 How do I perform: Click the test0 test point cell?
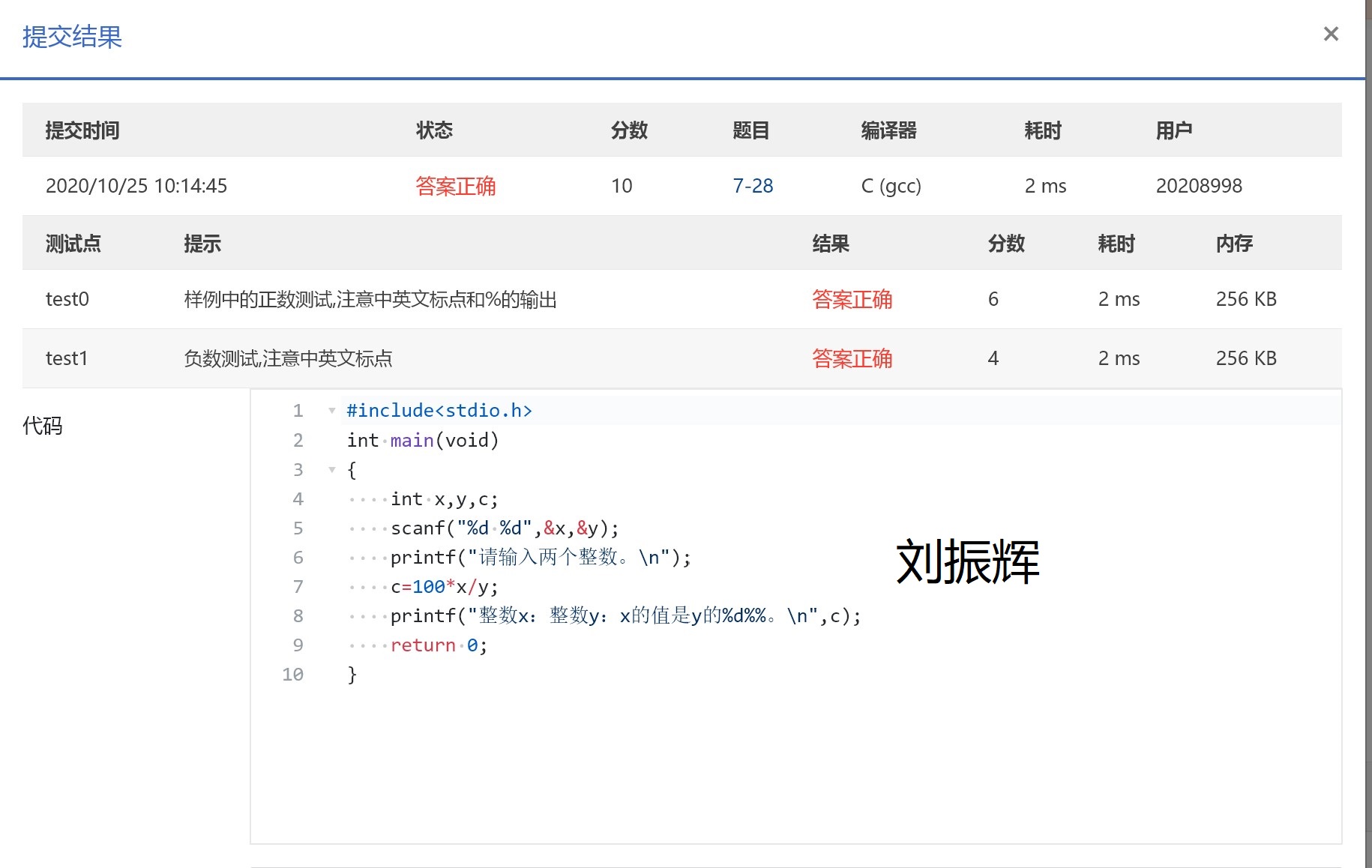(x=67, y=299)
